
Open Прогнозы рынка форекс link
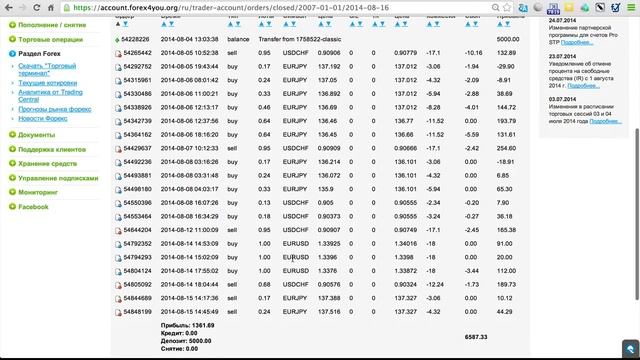coord(55,109)
